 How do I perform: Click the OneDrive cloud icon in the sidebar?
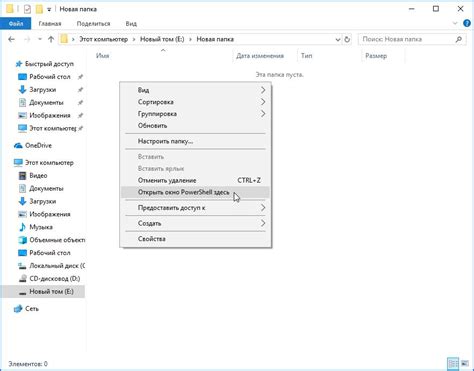click(x=18, y=146)
